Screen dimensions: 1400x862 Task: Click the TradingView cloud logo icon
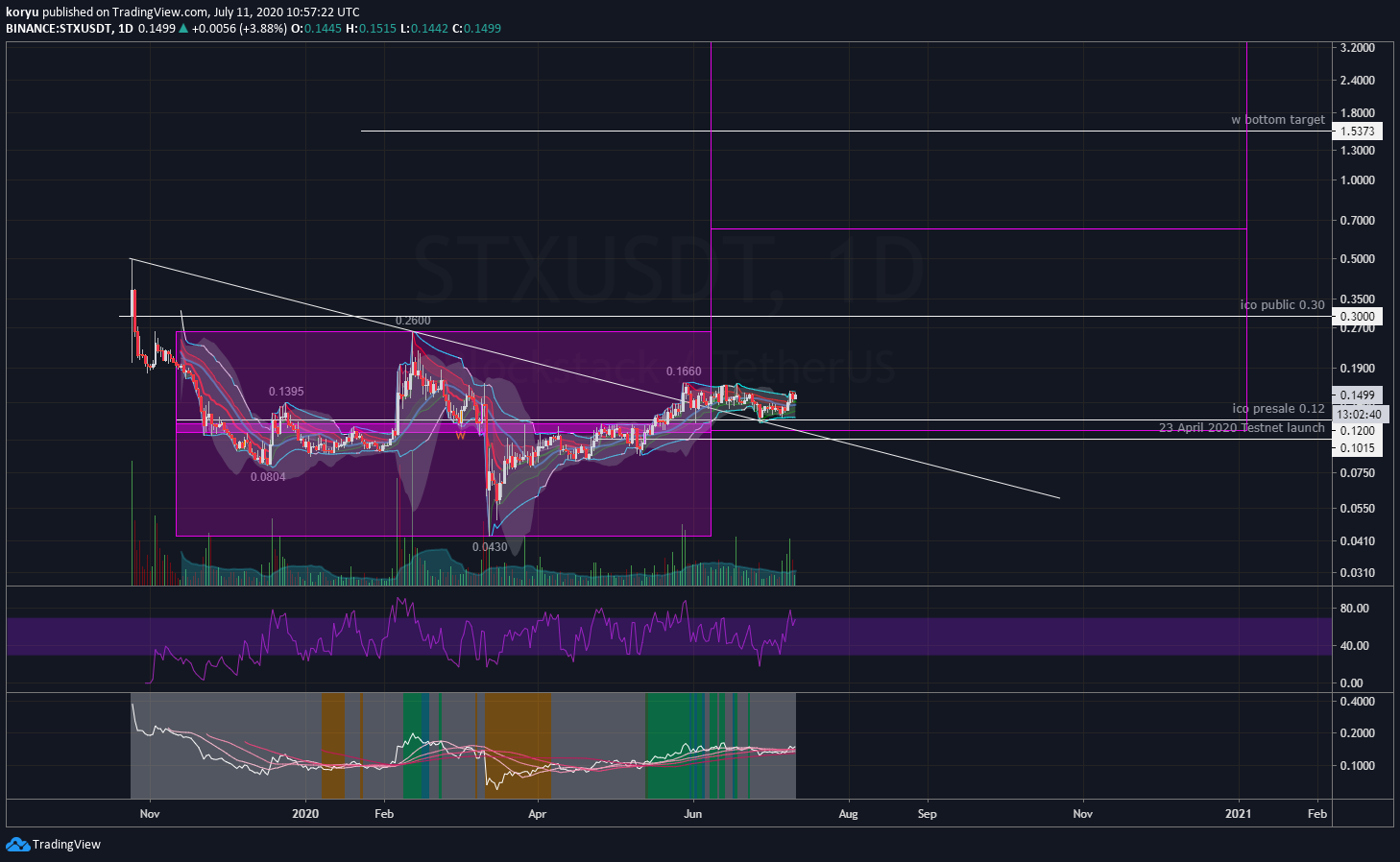coord(17,844)
